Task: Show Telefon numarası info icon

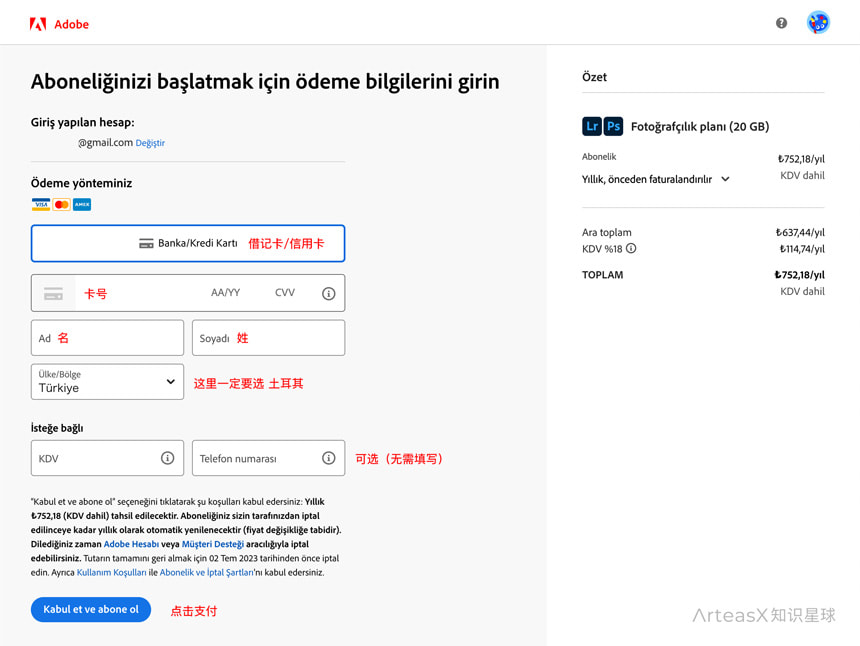Action: (x=329, y=457)
